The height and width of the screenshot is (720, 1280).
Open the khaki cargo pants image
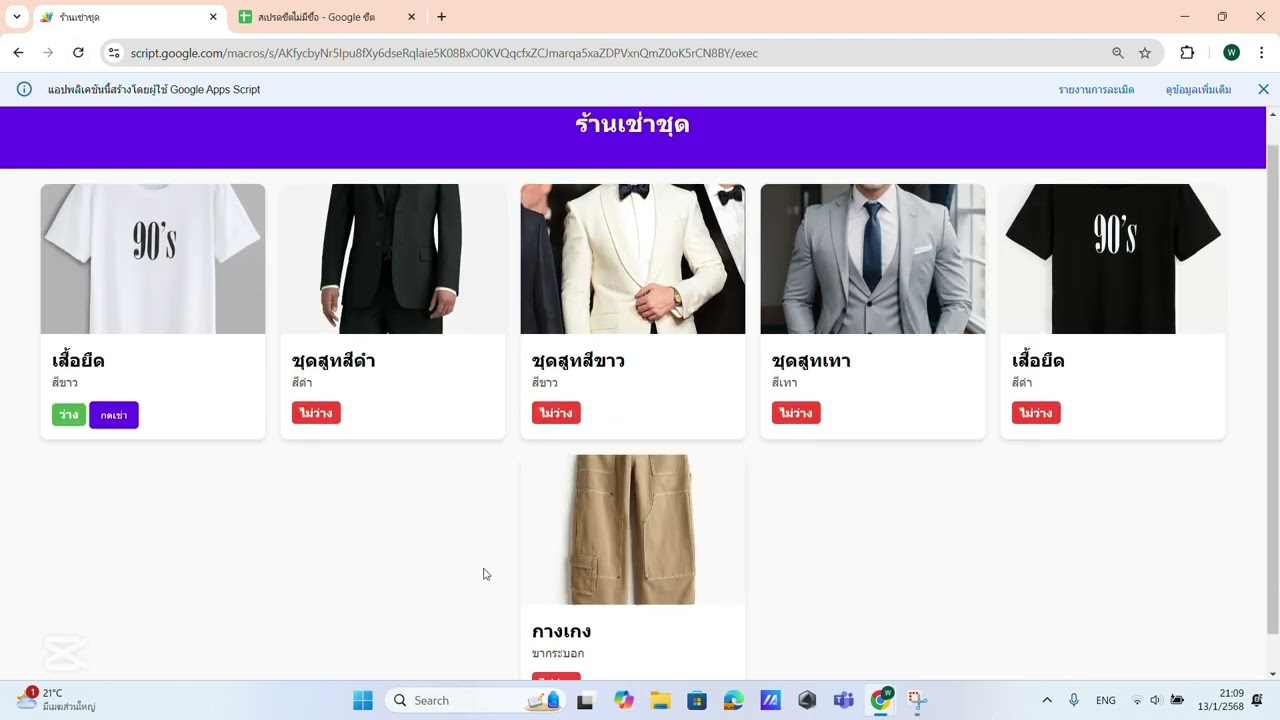pyautogui.click(x=633, y=530)
